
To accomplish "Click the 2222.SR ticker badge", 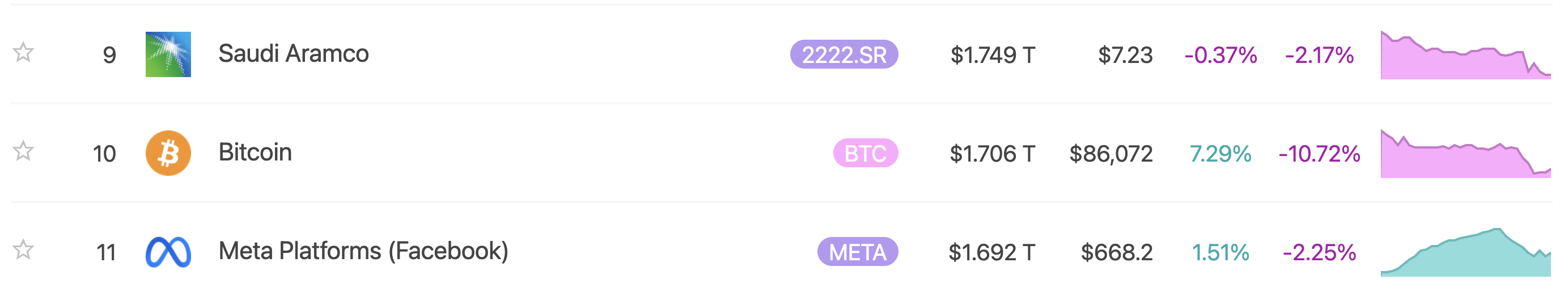I will coord(844,55).
